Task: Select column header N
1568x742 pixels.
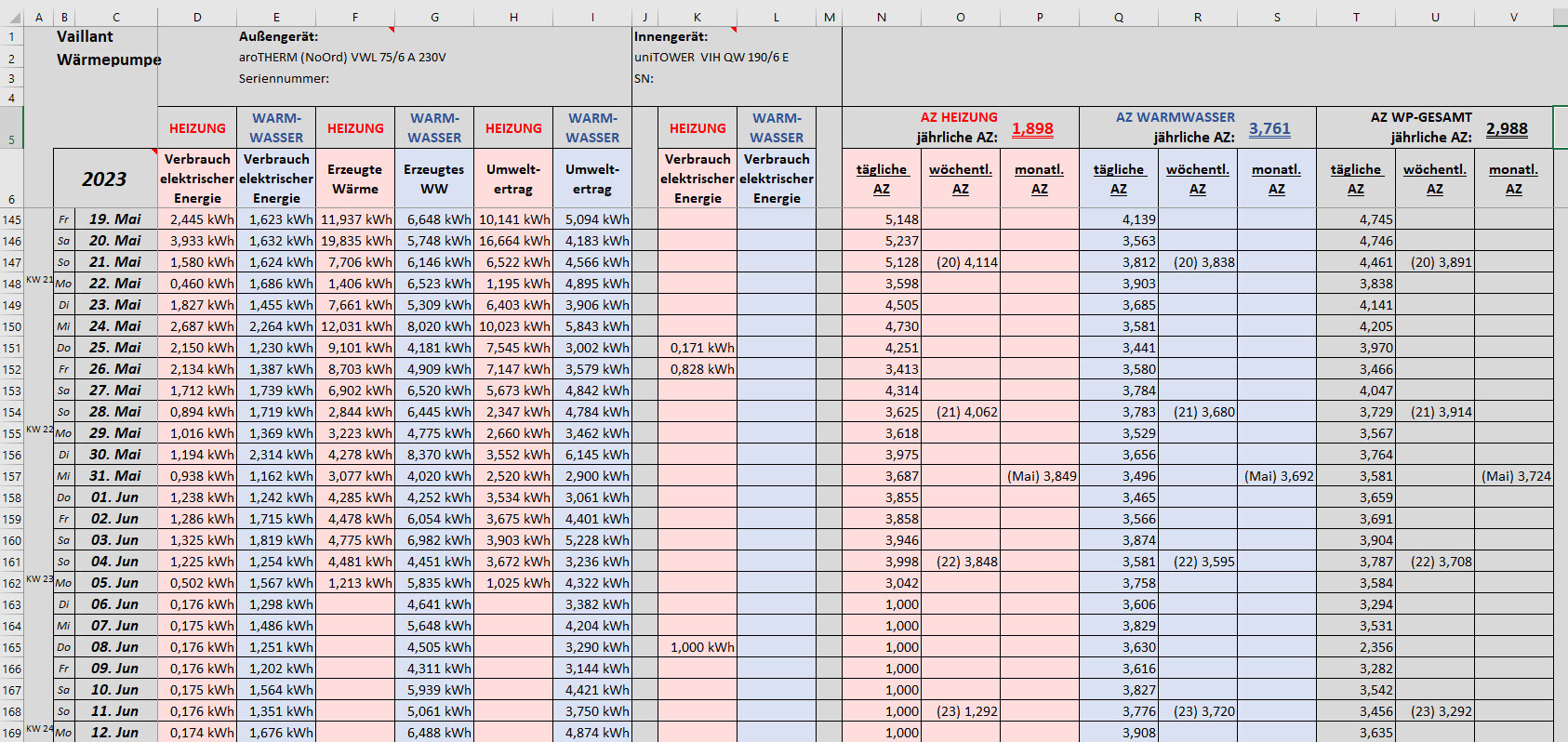Action: (x=881, y=17)
